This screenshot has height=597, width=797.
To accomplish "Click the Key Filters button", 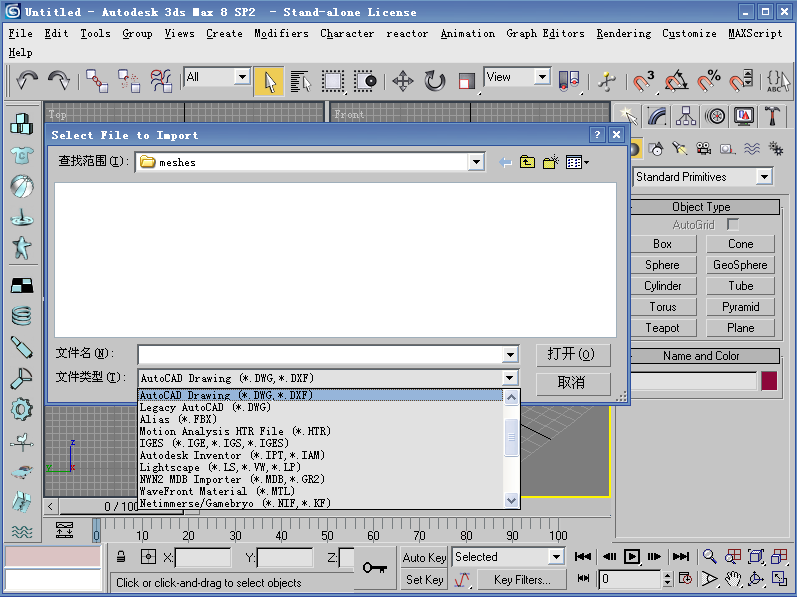I will pyautogui.click(x=522, y=580).
